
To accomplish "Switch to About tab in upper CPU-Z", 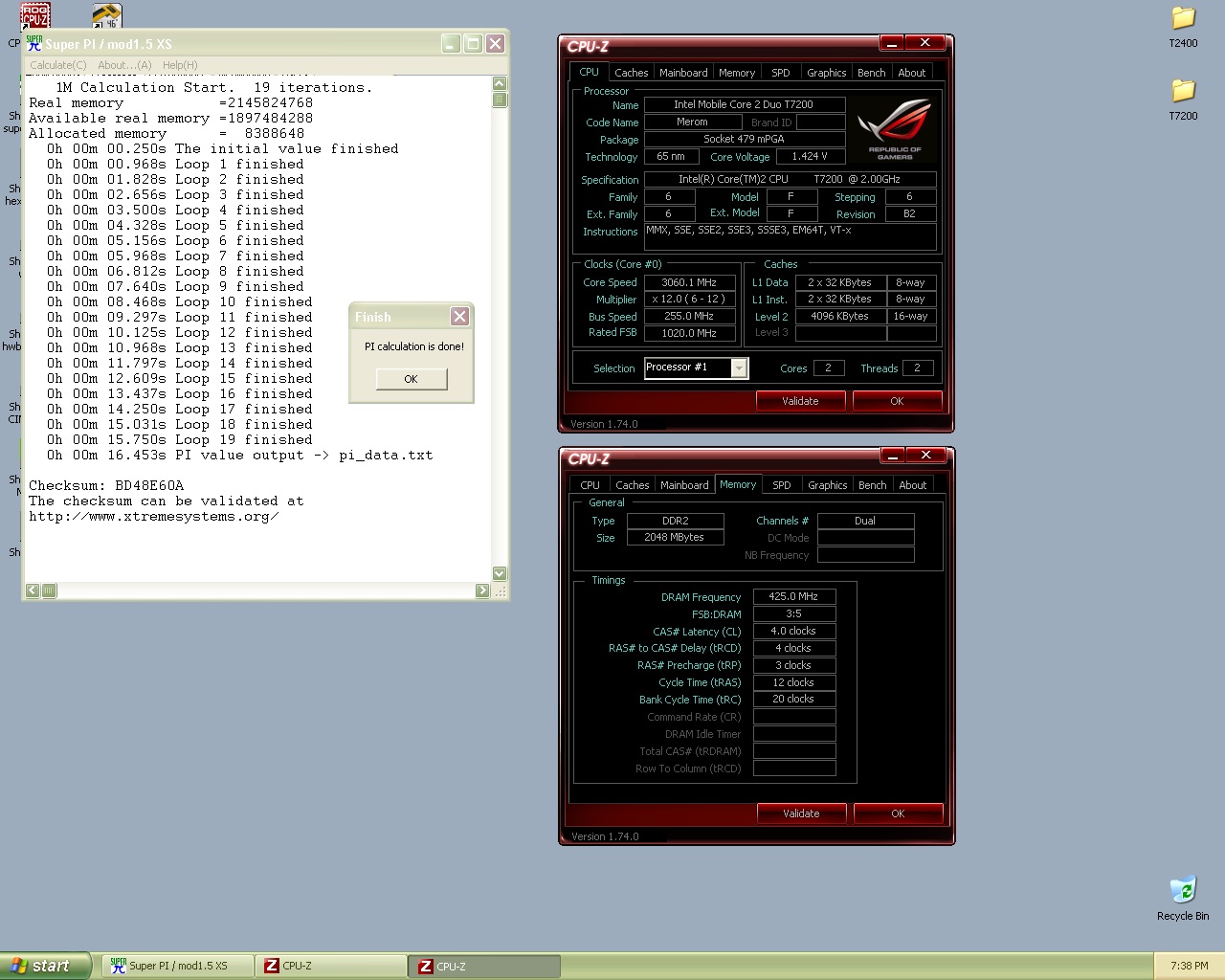I will tap(911, 73).
